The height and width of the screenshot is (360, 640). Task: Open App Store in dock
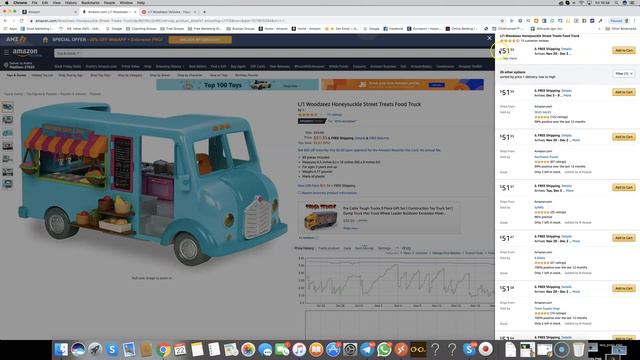pos(333,349)
